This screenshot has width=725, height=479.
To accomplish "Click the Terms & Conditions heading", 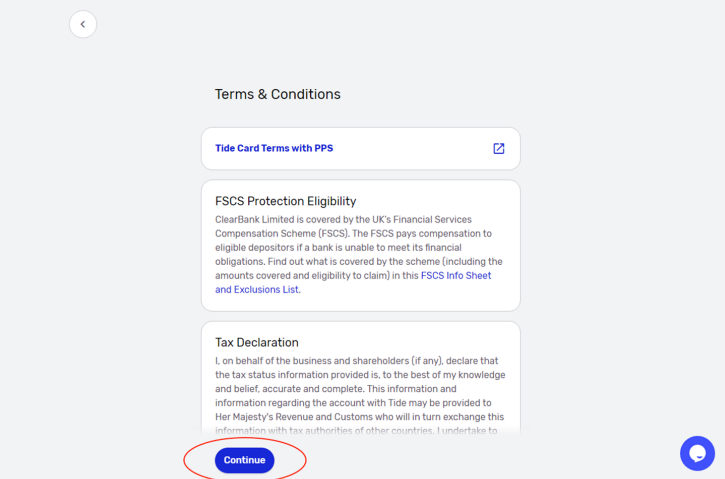I will (277, 94).
